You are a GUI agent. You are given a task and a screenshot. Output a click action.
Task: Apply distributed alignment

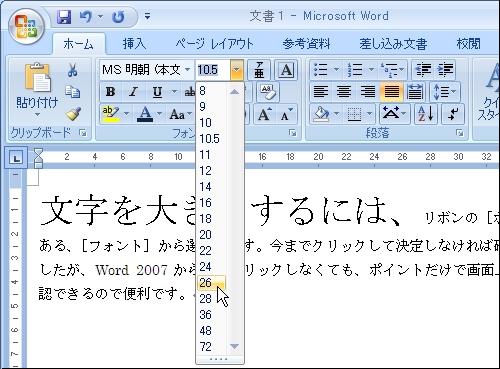(415, 92)
